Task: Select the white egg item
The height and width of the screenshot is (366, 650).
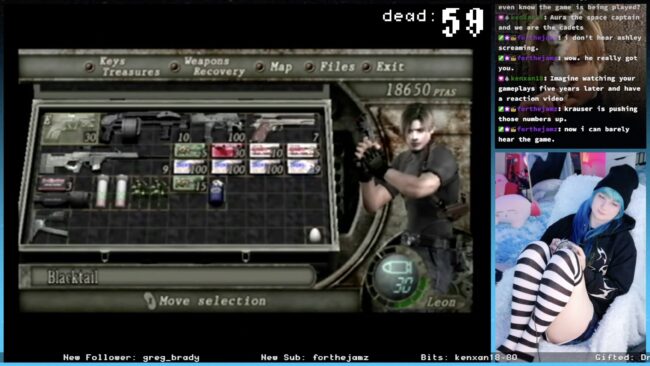Action: (315, 235)
